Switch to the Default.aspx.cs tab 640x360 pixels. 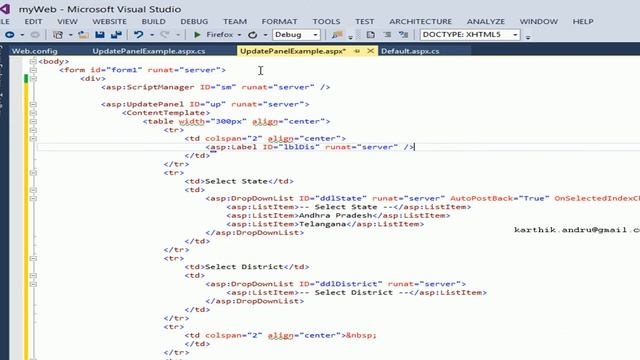[x=410, y=51]
